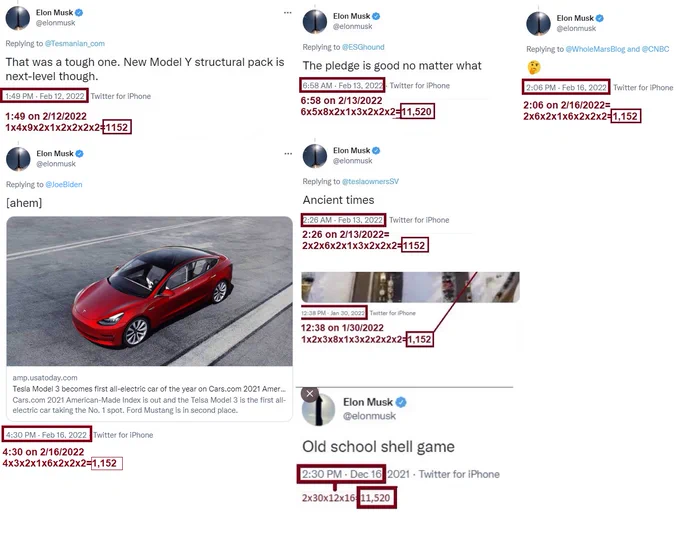The height and width of the screenshot is (534, 680).
Task: Click the close X on Old school shell game tweet
Action: (310, 394)
